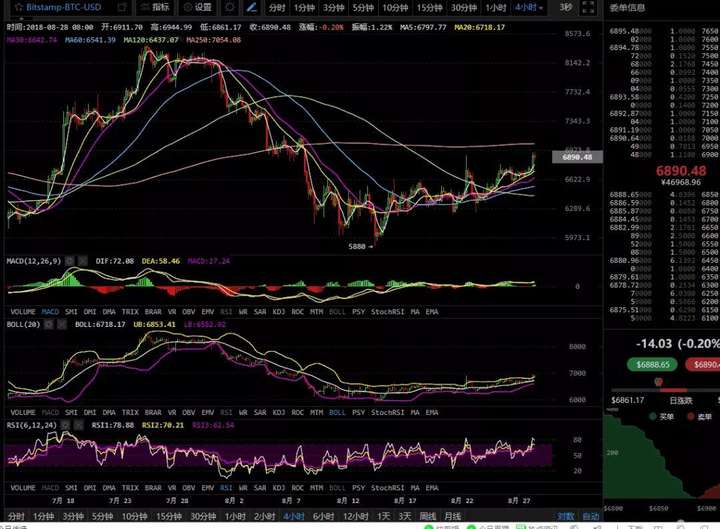Toggle fullscreen chart icon at top right
The width and height of the screenshot is (720, 529).
(x=588, y=7)
